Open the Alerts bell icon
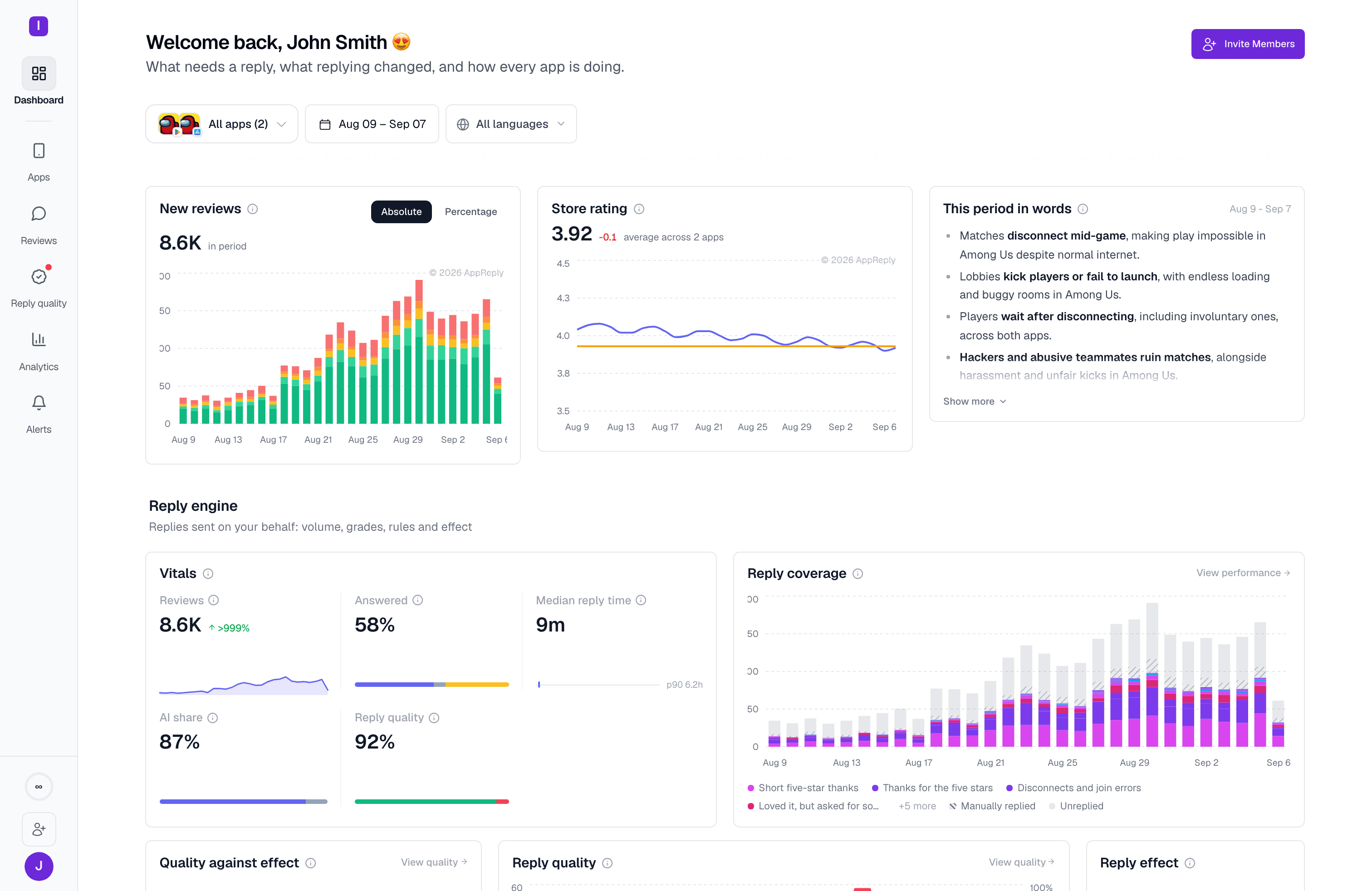The image size is (1372, 891). coord(39,402)
